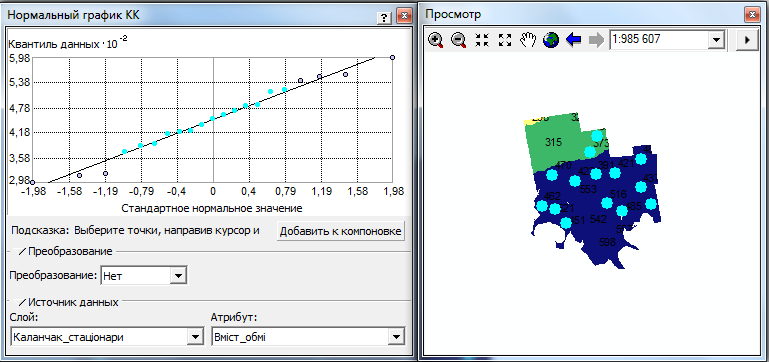Open the Слой dropdown Каланчак_стаціонари
This screenshot has height=362, width=769.
click(x=195, y=337)
